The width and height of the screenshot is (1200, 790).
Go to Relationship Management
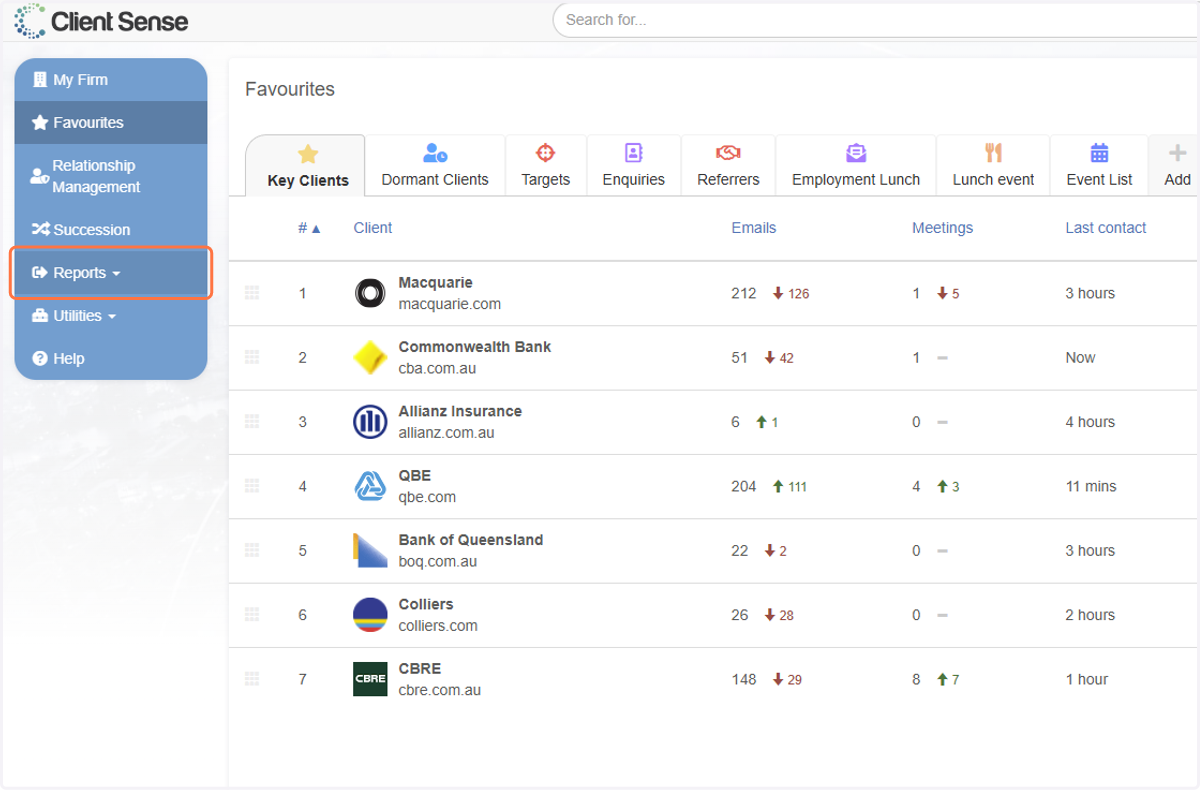(111, 176)
